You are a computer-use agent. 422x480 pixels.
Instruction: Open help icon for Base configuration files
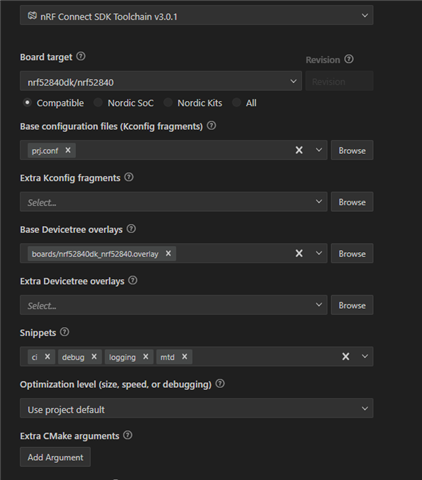tap(211, 126)
